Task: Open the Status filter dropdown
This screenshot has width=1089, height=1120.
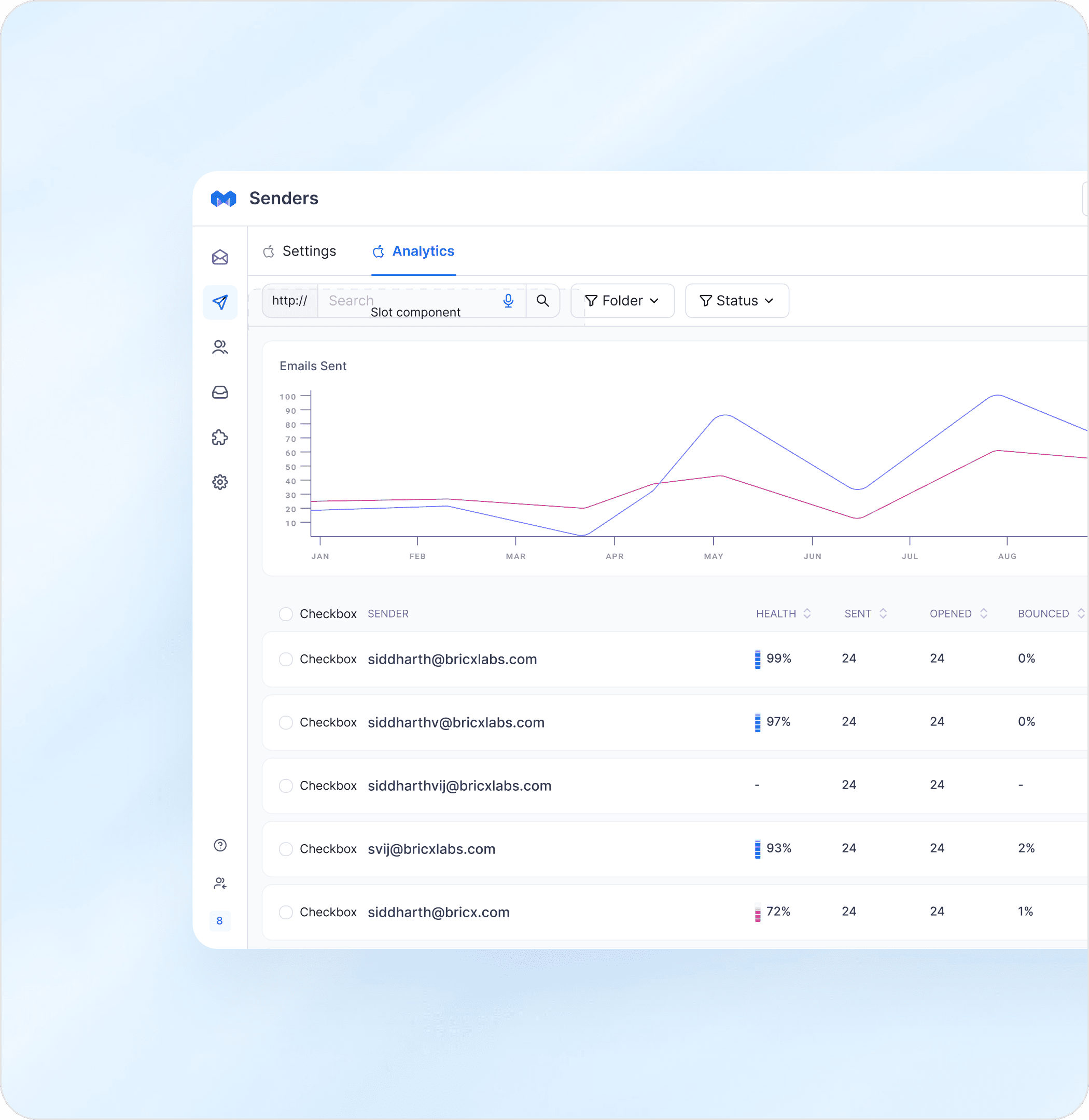Action: coord(737,301)
